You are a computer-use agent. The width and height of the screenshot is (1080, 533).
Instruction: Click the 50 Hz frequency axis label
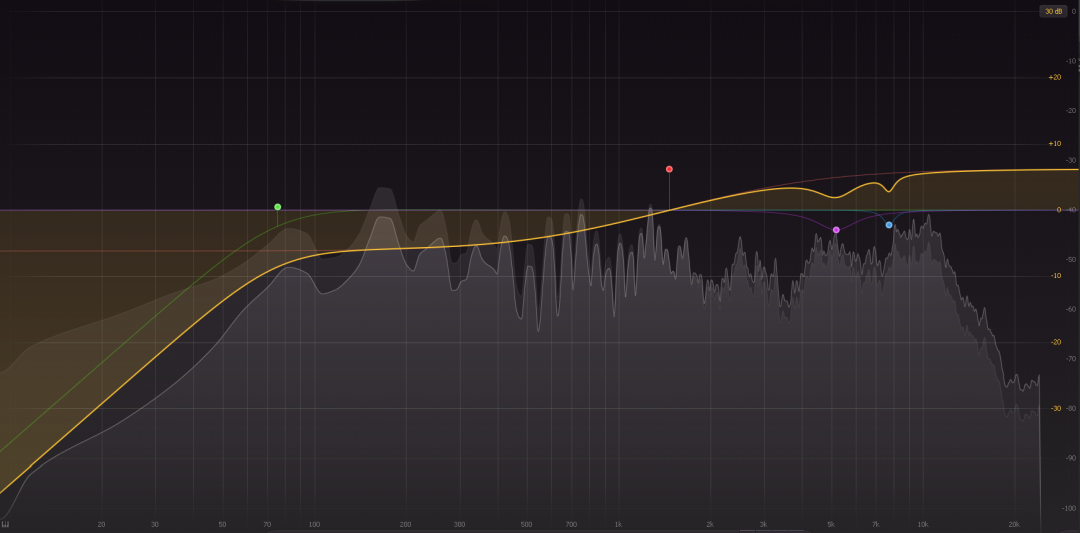pyautogui.click(x=222, y=525)
